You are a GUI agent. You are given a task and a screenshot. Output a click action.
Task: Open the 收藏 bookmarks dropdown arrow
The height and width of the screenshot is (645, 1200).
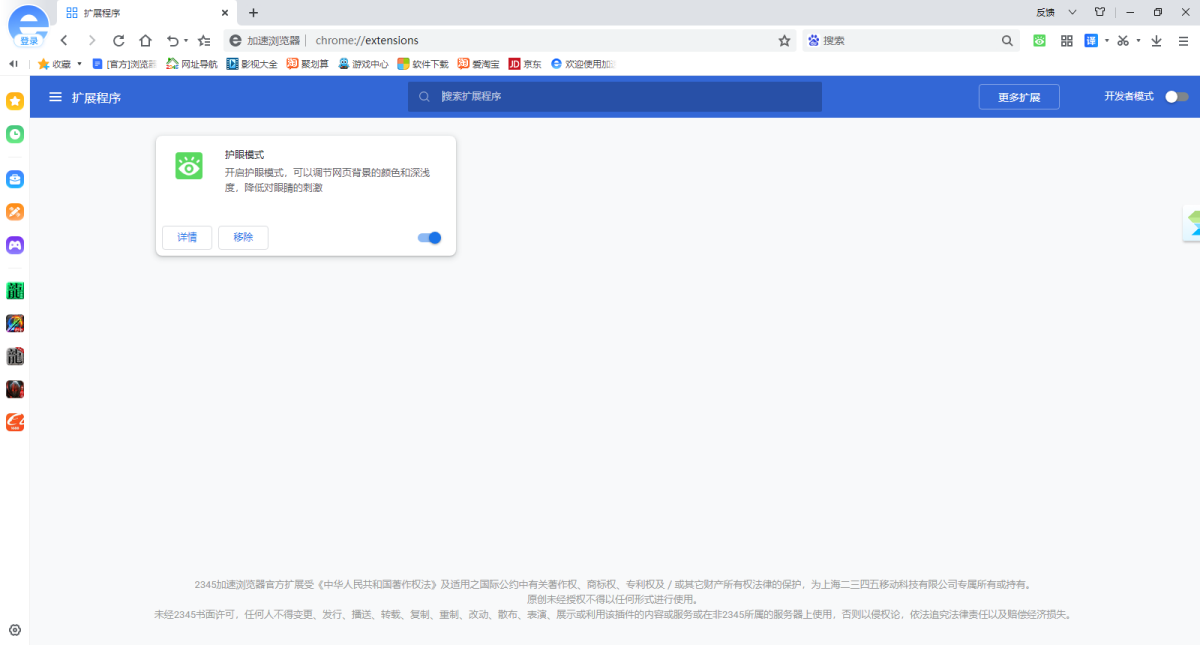click(78, 62)
